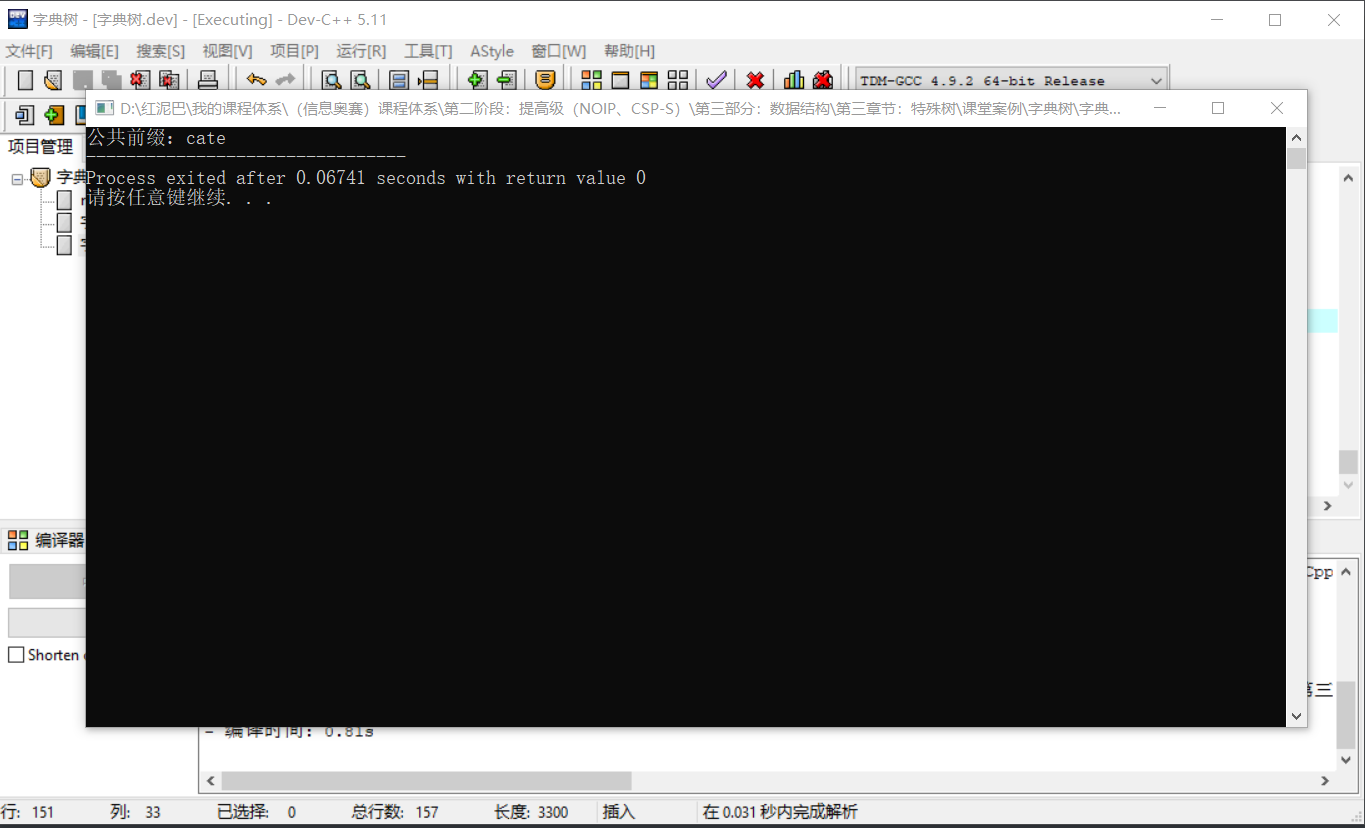This screenshot has height=828, width=1365.
Task: Collapse the 字典树 project tree node
Action: click(17, 179)
